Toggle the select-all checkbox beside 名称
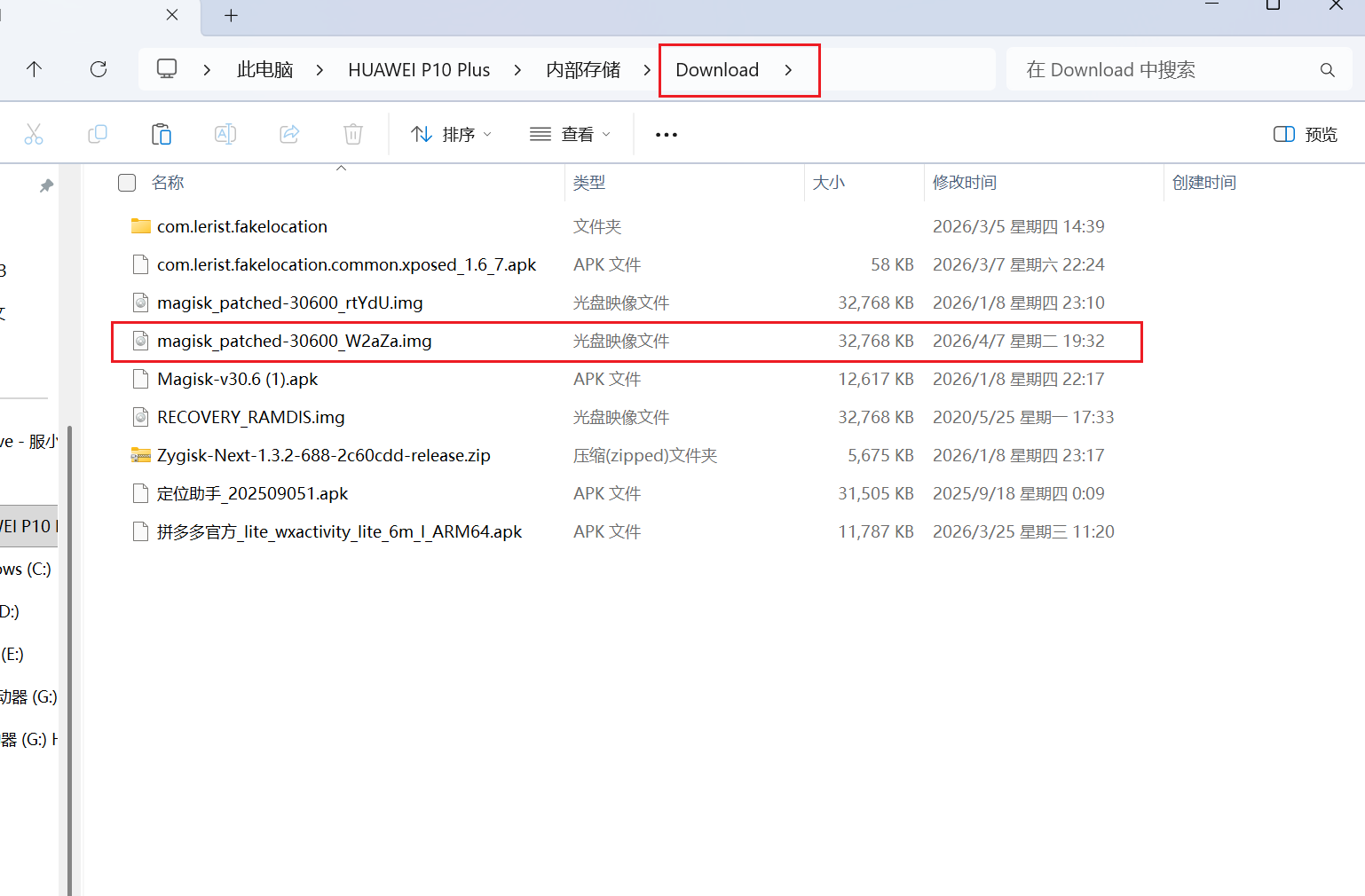This screenshot has width=1365, height=896. click(127, 183)
